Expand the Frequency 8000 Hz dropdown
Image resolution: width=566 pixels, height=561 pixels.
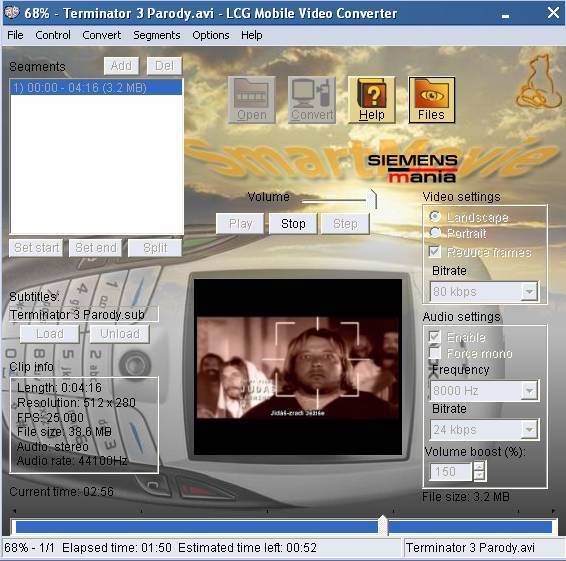coord(529,390)
